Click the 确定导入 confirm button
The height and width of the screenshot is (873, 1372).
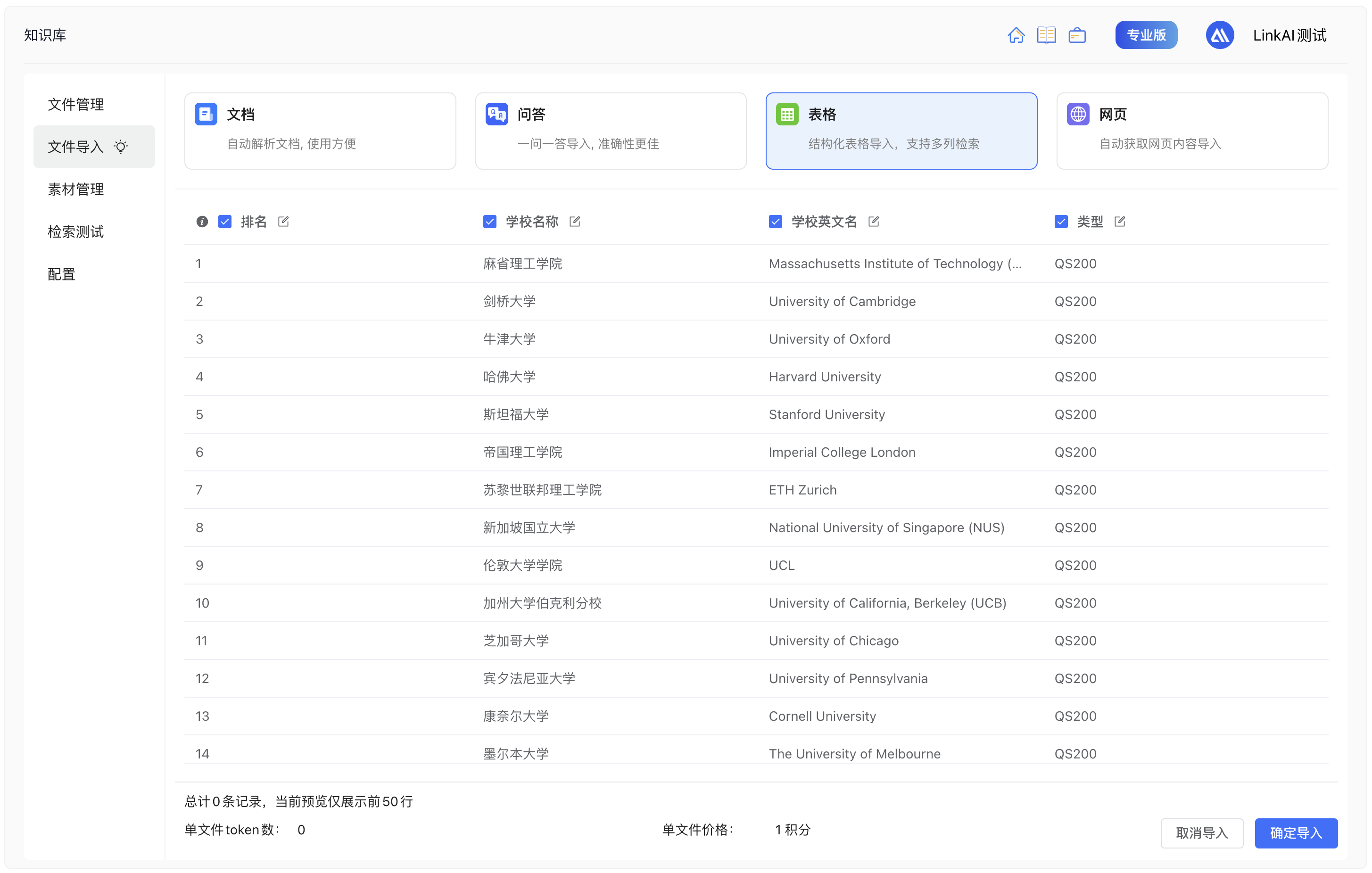point(1296,832)
